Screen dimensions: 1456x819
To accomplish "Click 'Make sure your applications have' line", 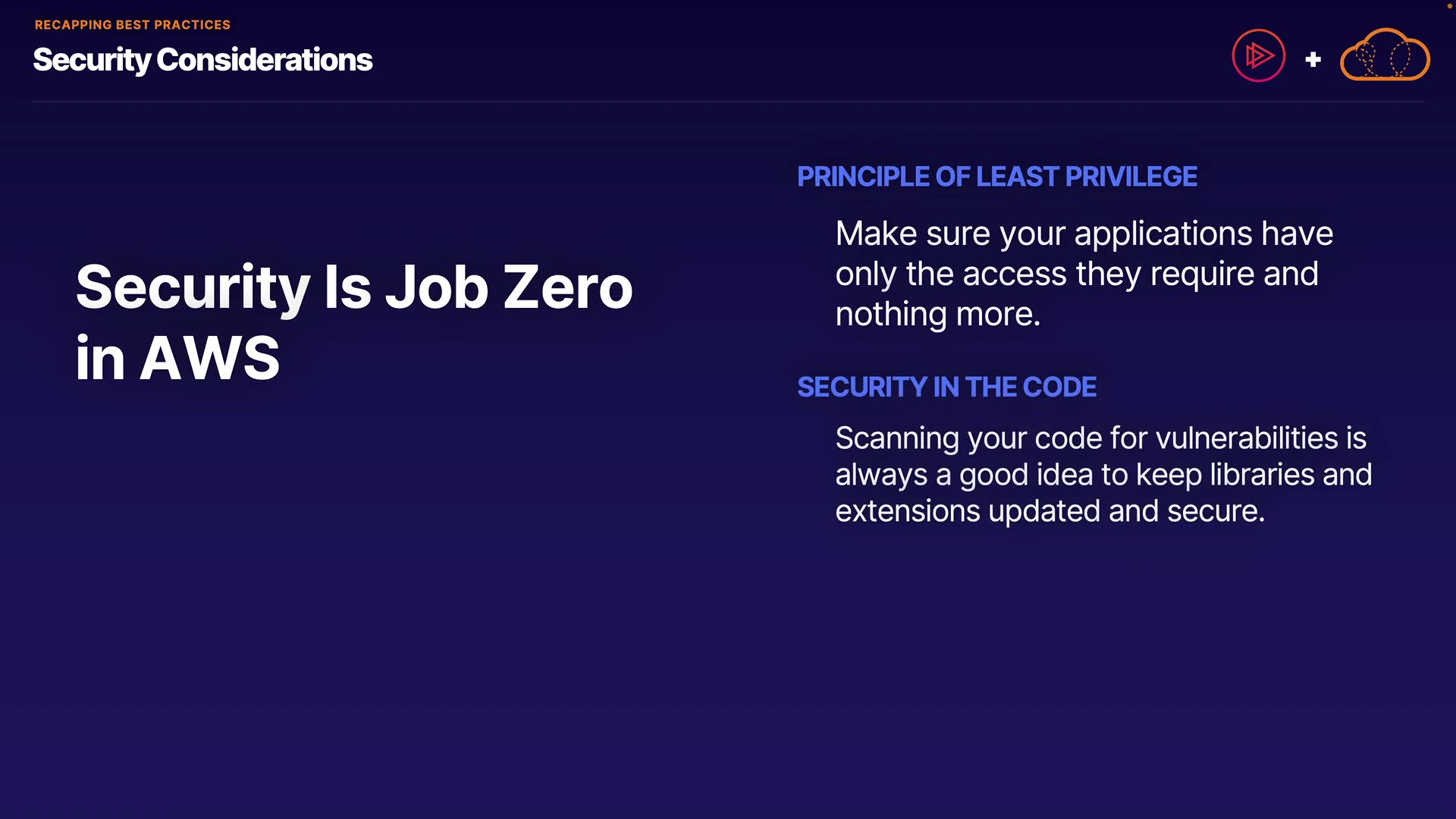I will [x=1084, y=234].
